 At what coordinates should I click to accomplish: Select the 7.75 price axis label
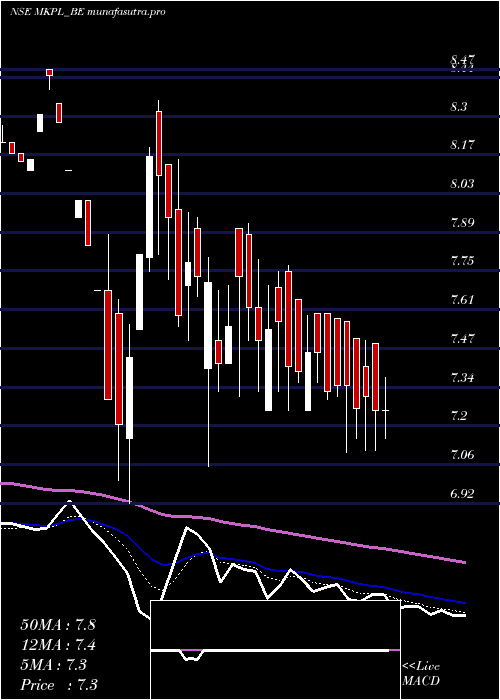point(463,261)
